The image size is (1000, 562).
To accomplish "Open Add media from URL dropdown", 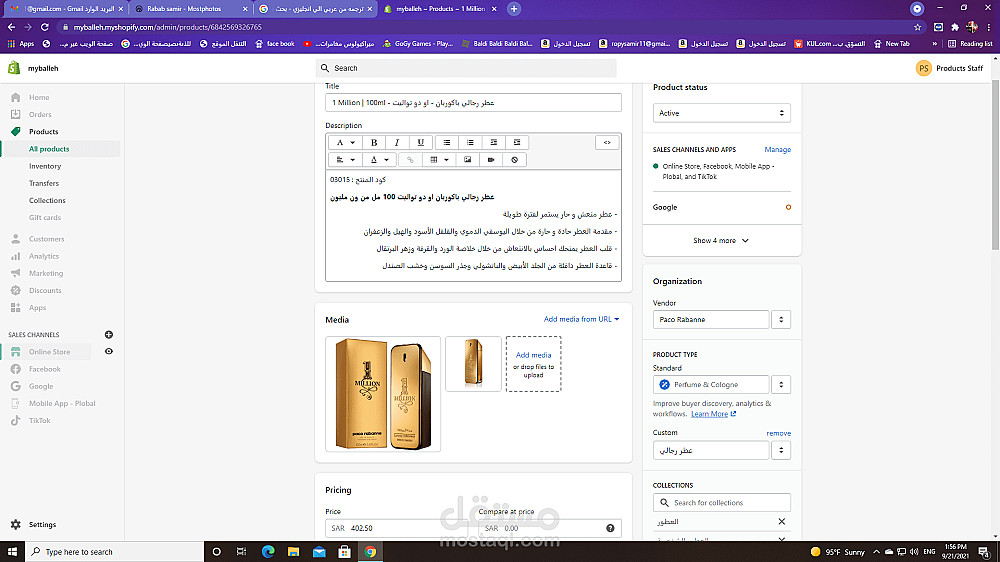I will click(581, 320).
